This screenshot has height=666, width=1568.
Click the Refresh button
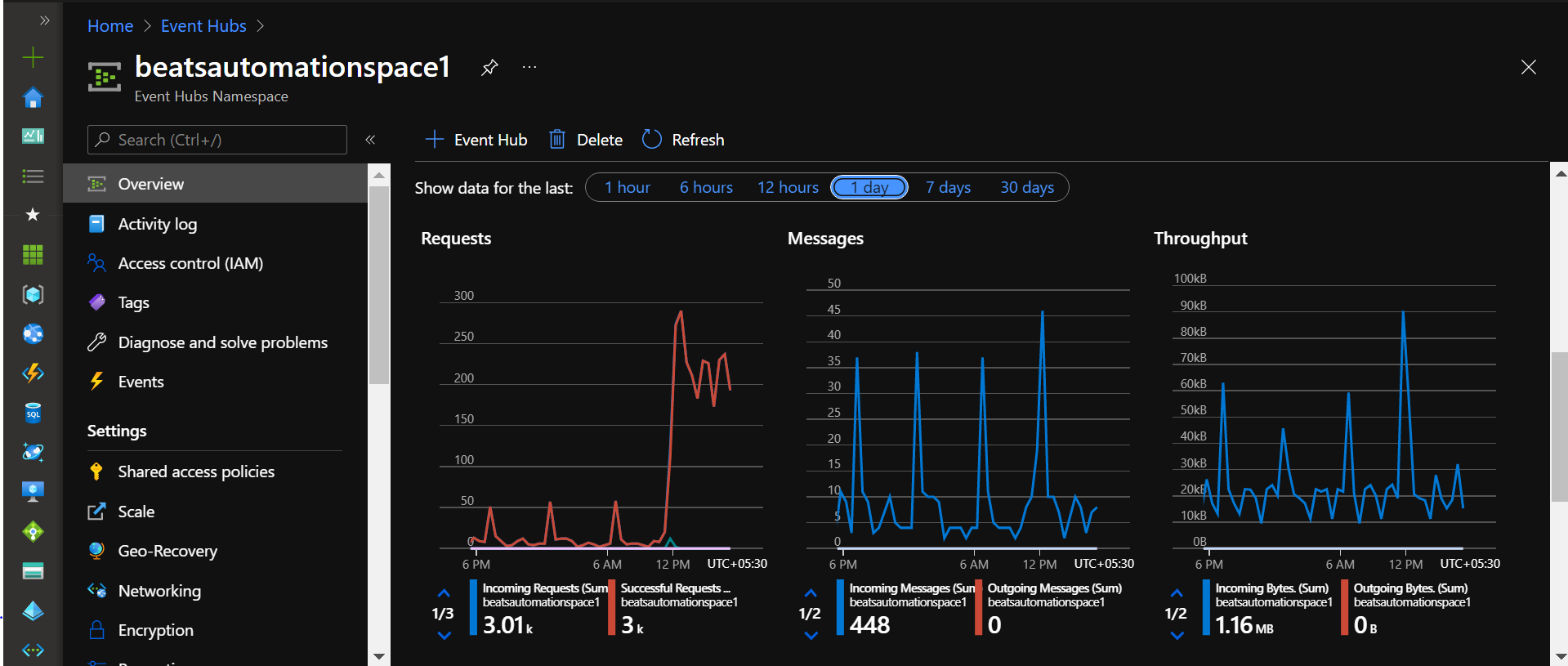(x=683, y=140)
